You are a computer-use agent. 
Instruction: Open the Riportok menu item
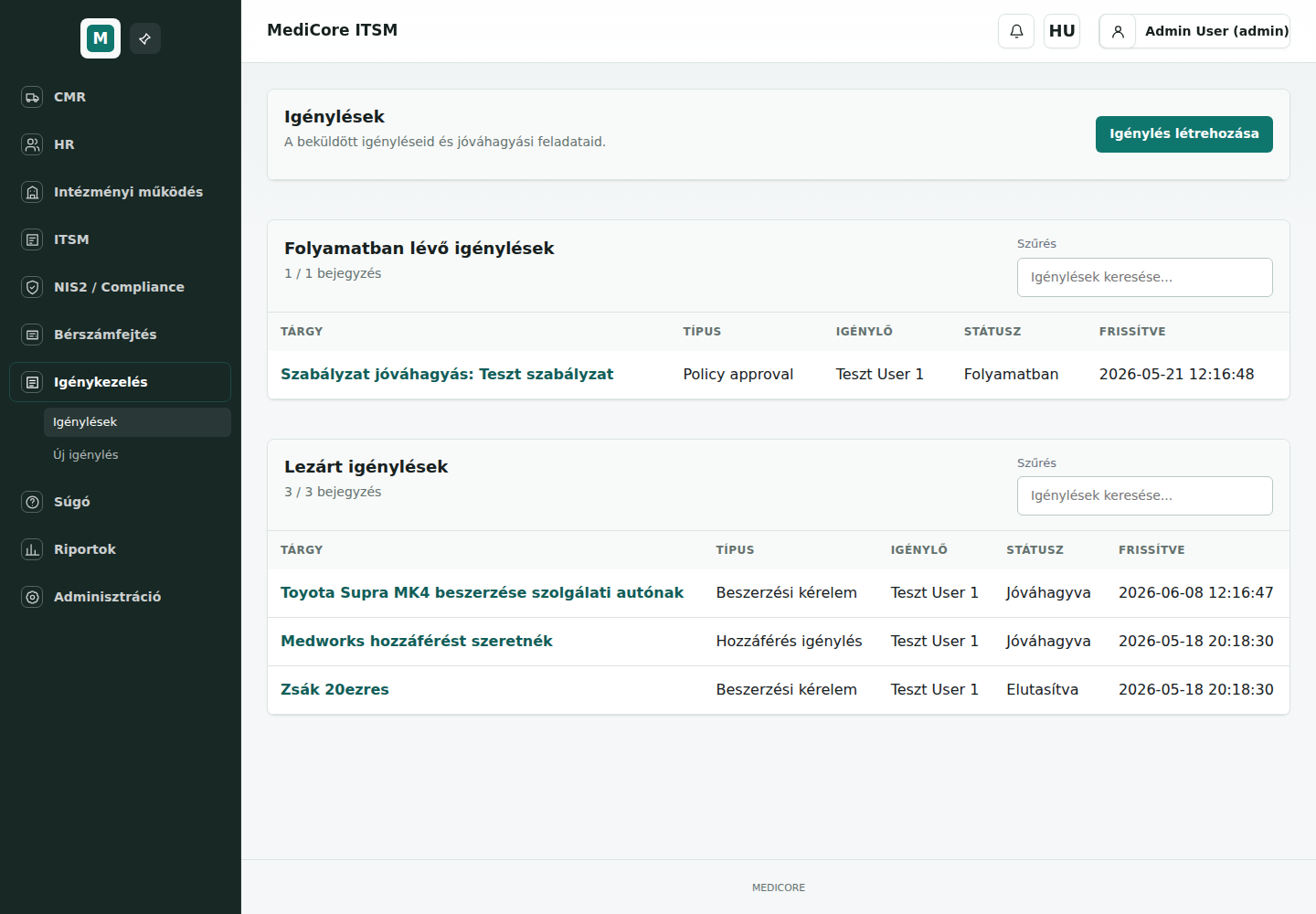pos(121,549)
